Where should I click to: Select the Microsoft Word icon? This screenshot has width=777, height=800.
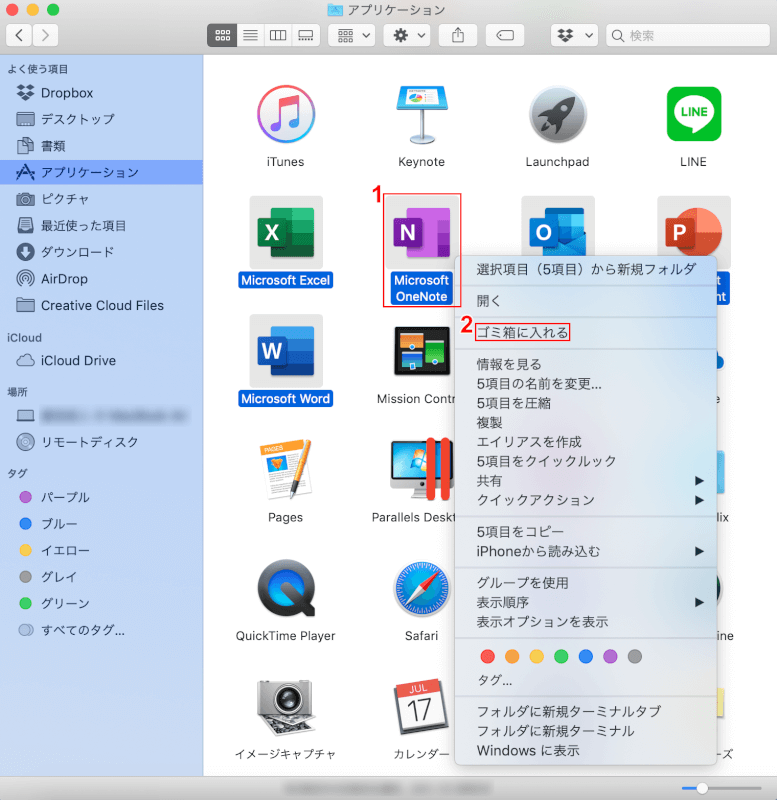286,351
